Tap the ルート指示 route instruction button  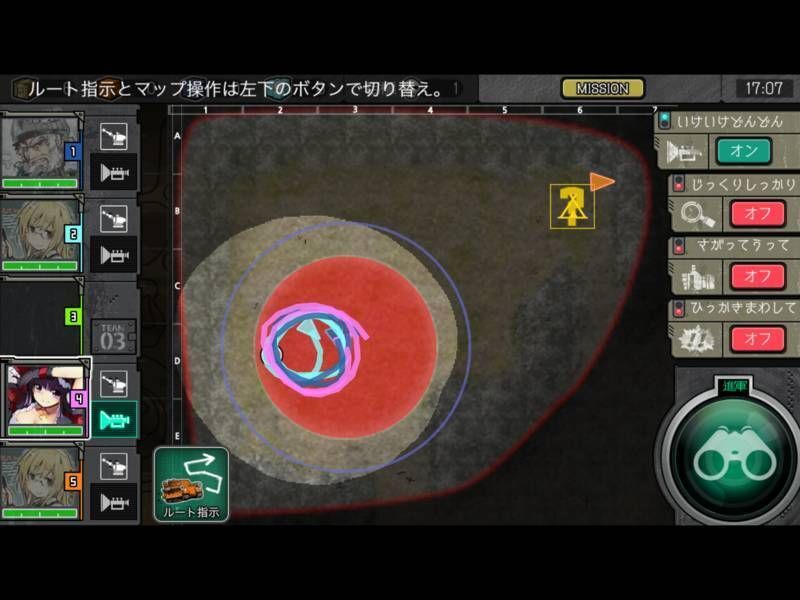pos(191,484)
